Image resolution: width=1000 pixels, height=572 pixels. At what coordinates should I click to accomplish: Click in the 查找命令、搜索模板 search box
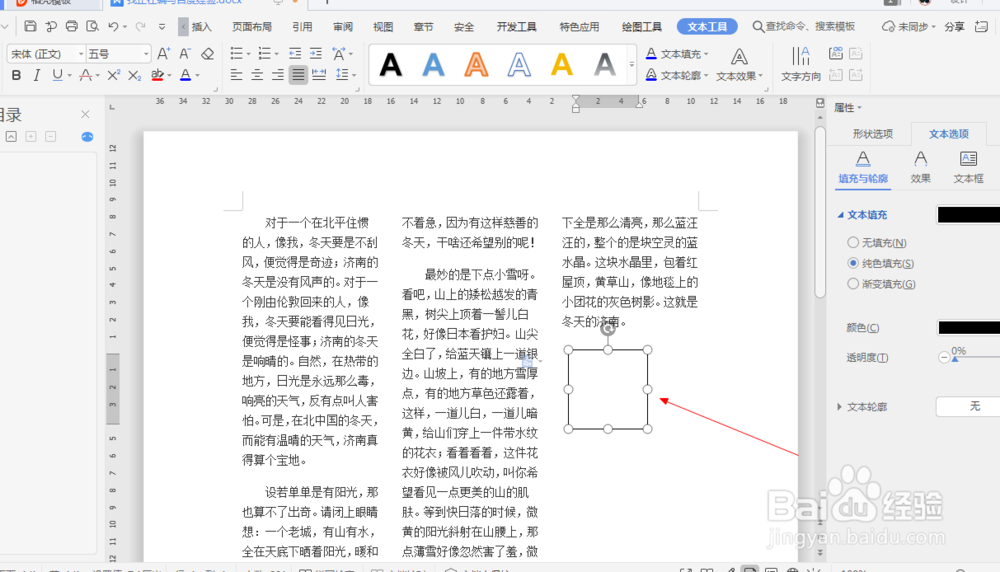tap(804, 27)
